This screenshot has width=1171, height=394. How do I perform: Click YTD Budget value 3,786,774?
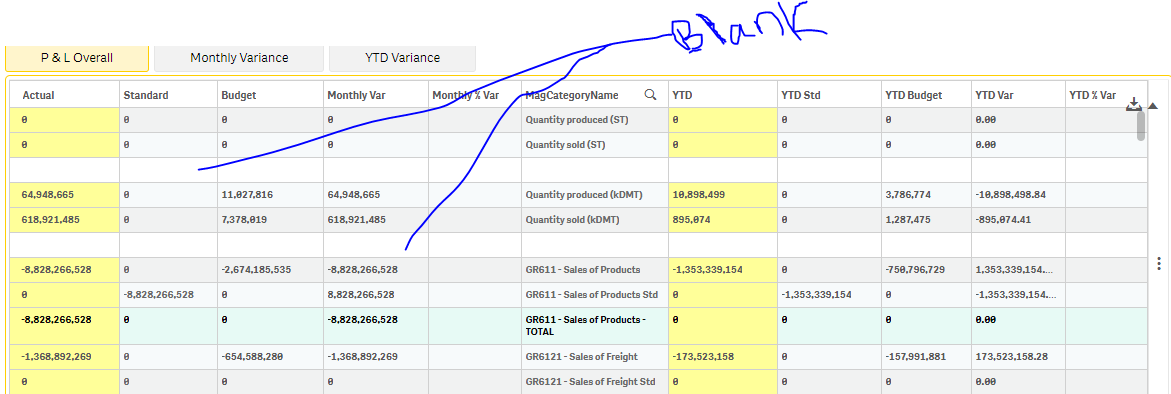click(907, 195)
